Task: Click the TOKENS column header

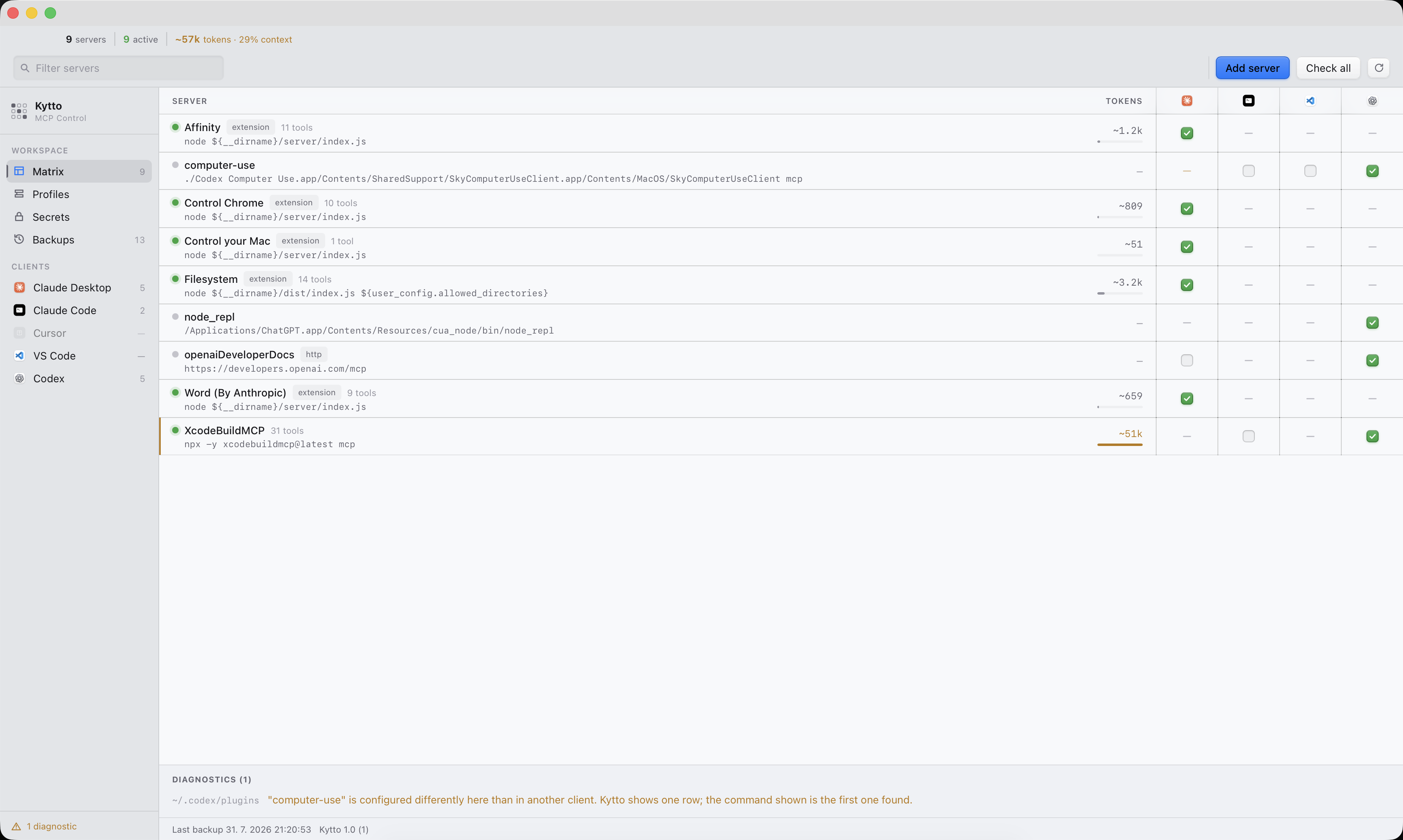Action: tap(1124, 101)
